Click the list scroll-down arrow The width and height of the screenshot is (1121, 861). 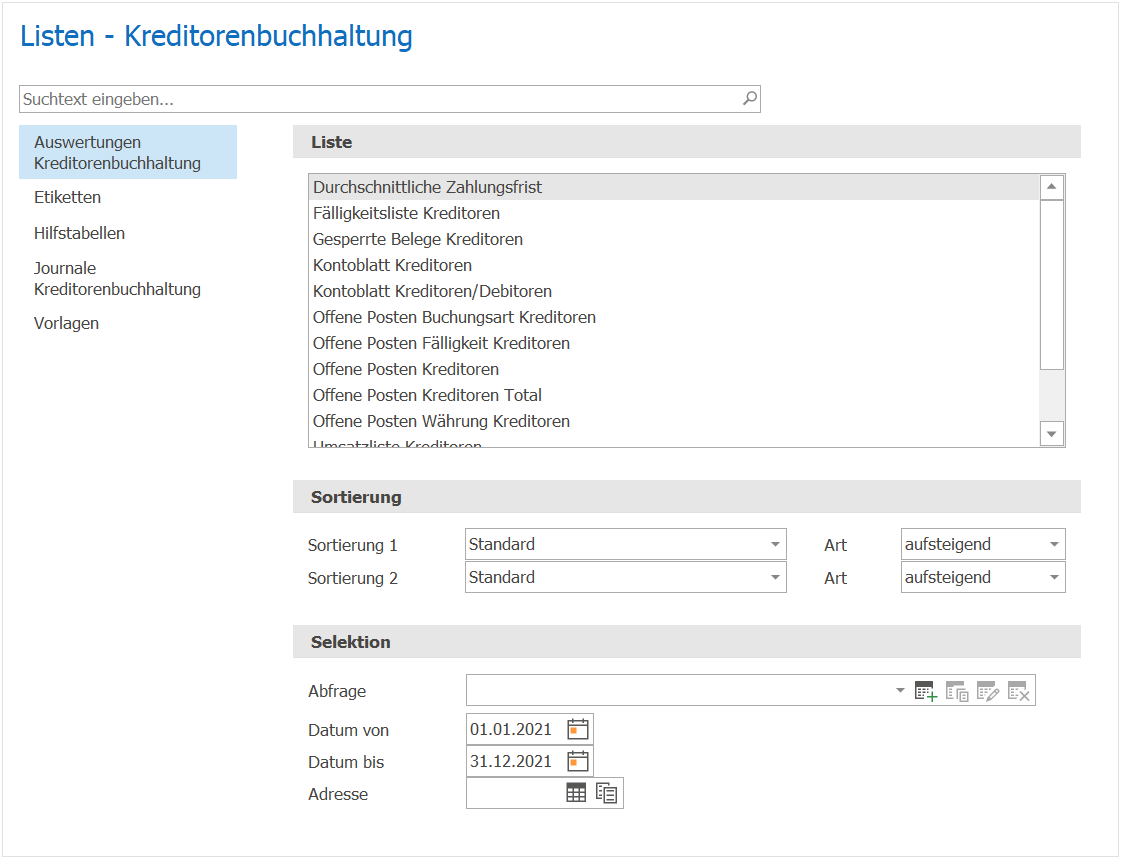(x=1051, y=433)
